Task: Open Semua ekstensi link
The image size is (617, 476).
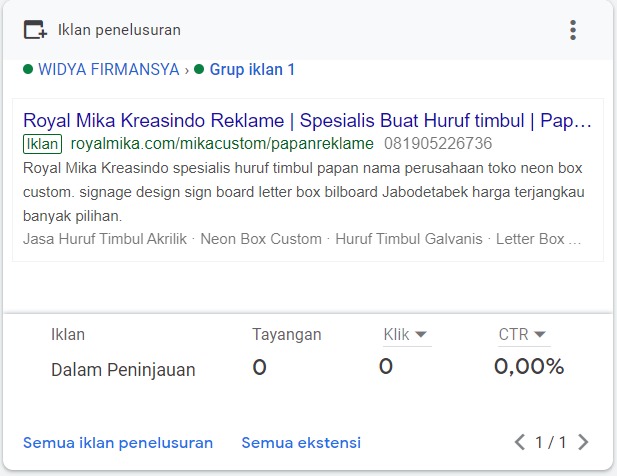Action: (x=301, y=443)
